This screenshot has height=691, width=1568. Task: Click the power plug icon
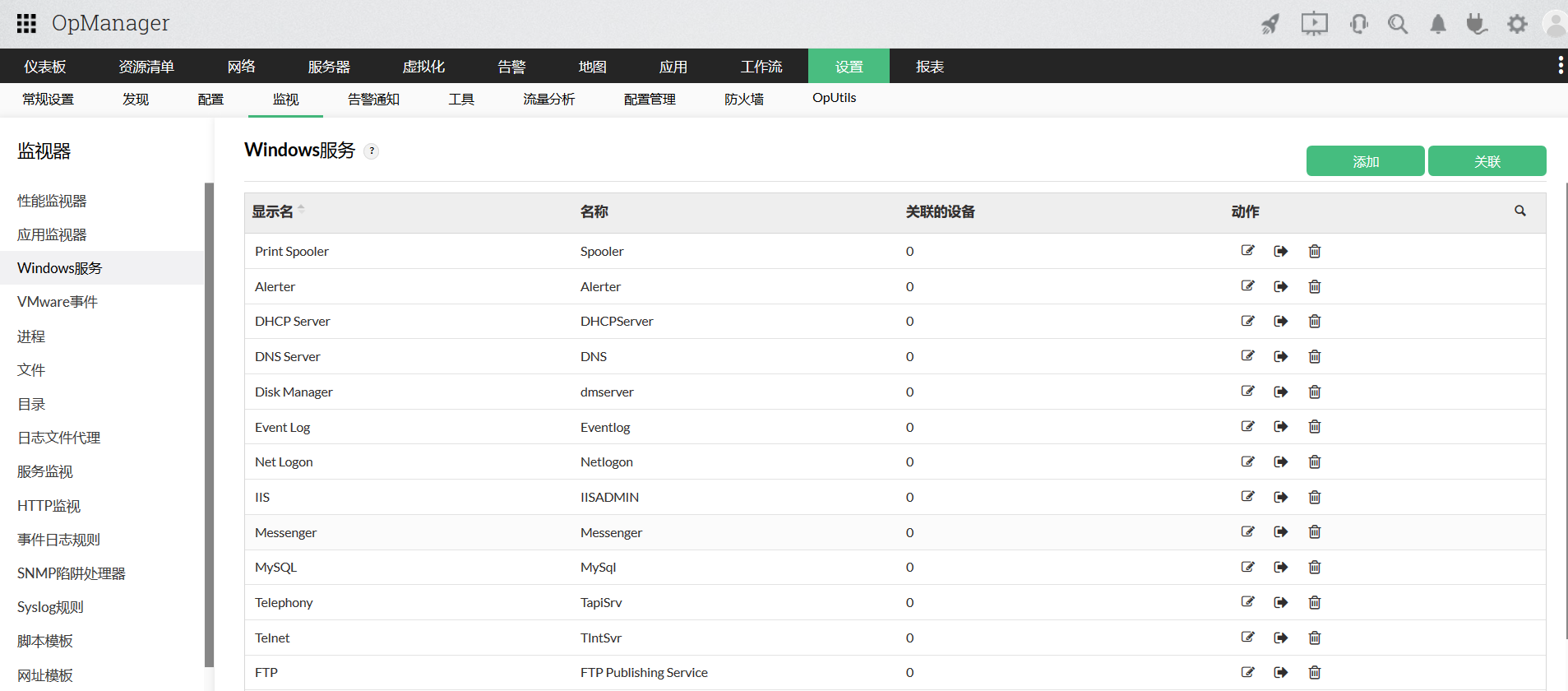coord(1477,24)
